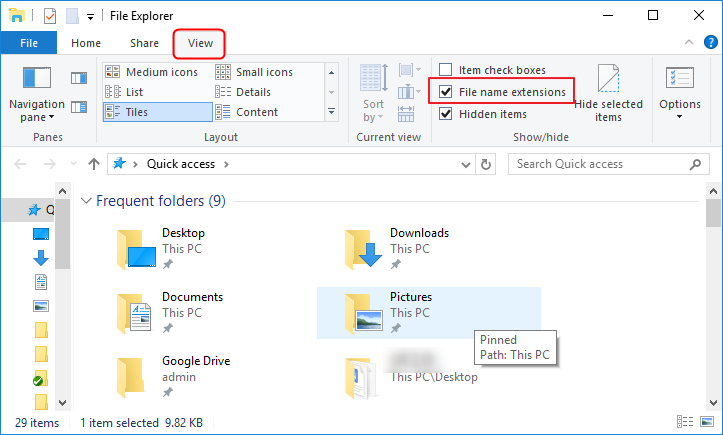Toggle the Preview pane icon
This screenshot has height=435, width=723.
[79, 78]
